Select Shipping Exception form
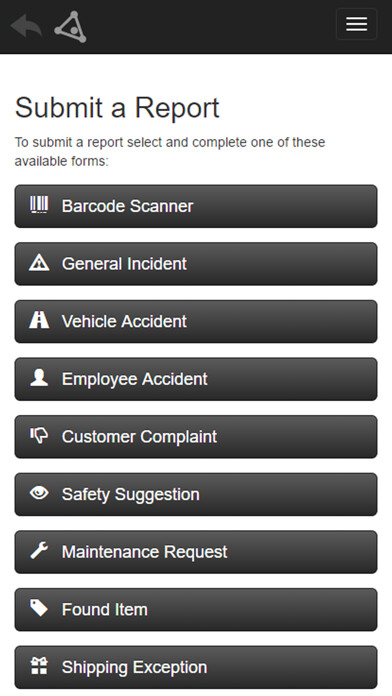This screenshot has width=392, height=696. tap(196, 668)
